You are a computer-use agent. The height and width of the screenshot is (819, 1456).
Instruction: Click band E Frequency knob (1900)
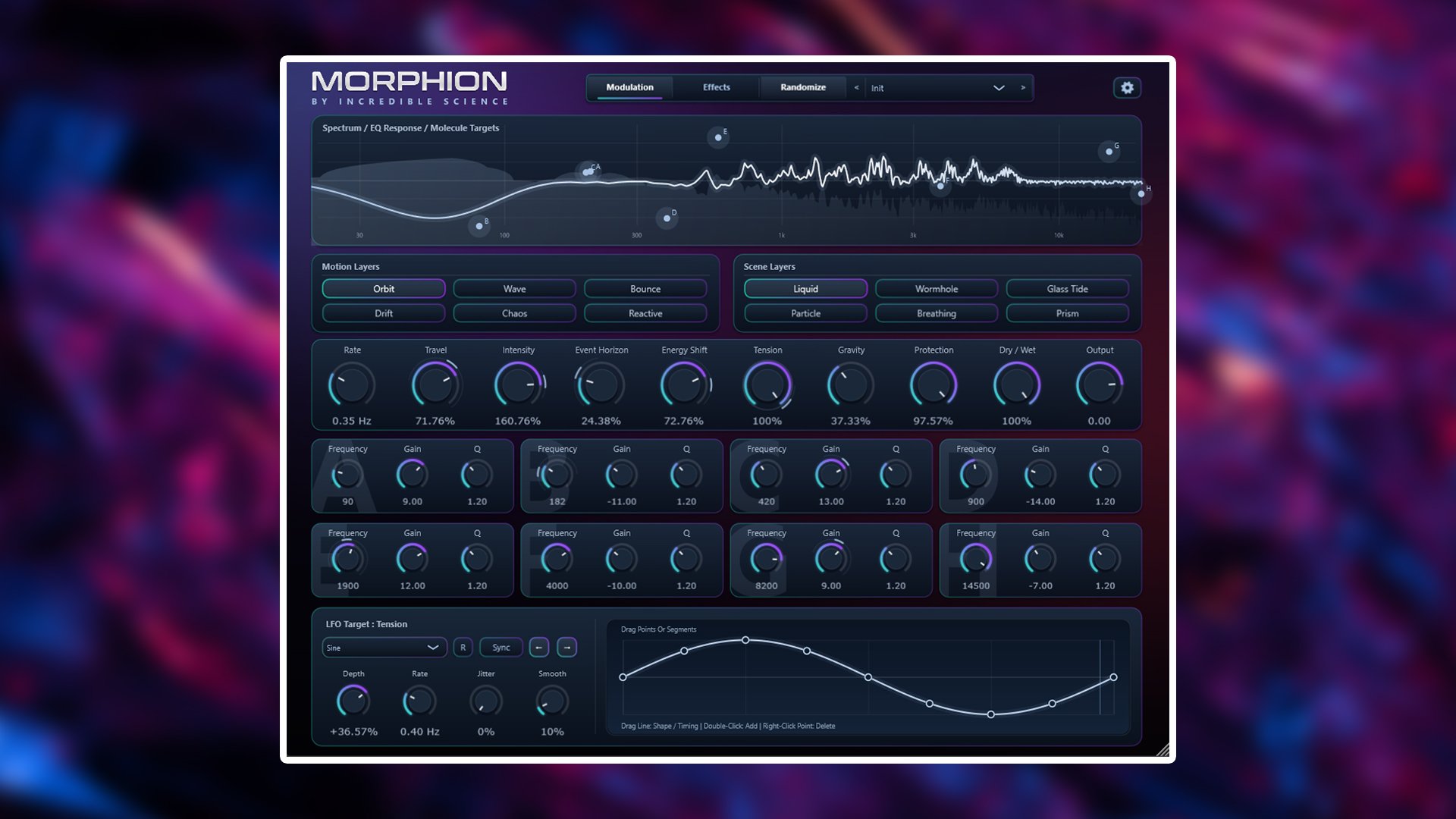point(347,560)
